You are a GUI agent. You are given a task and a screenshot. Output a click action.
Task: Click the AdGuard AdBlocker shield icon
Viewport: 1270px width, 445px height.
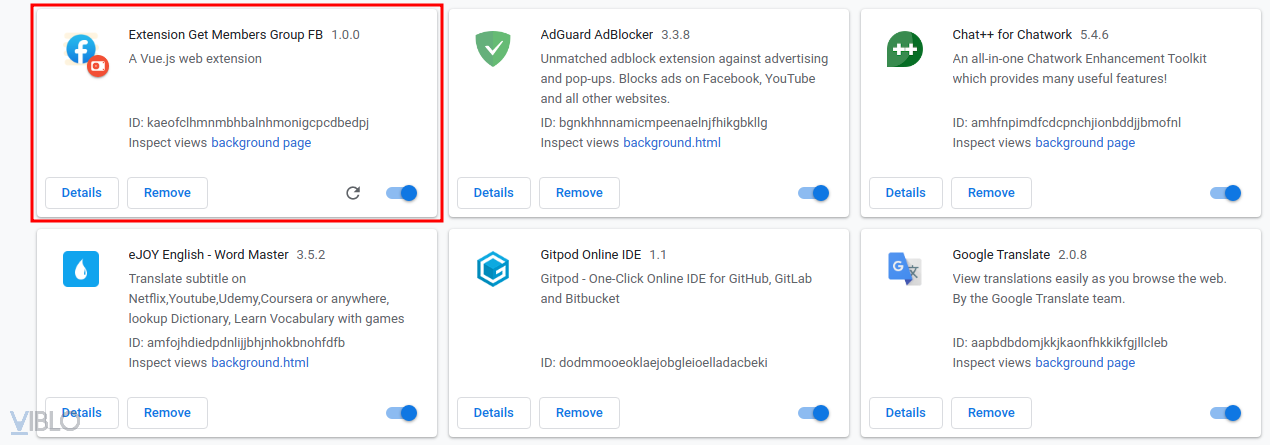(x=493, y=49)
